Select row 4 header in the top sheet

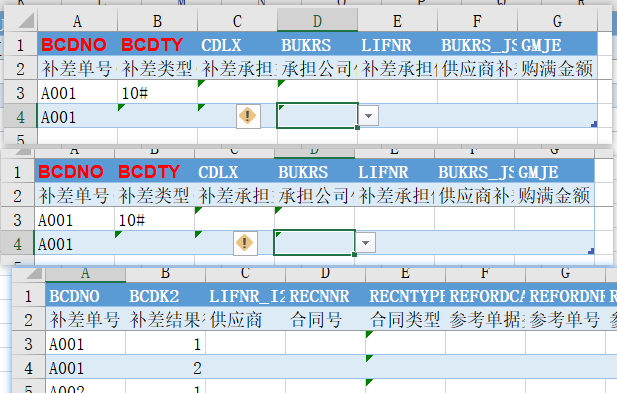point(20,116)
